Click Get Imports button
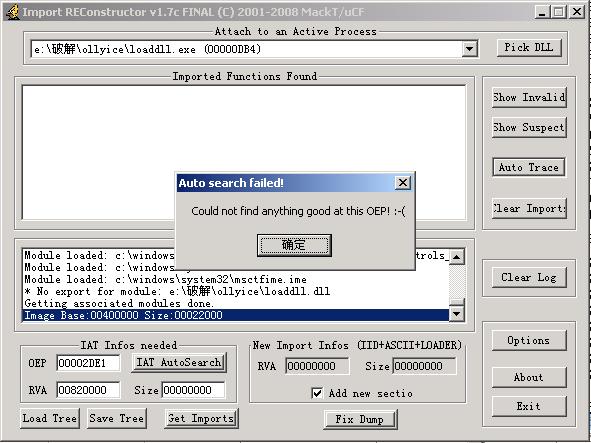 (201, 418)
